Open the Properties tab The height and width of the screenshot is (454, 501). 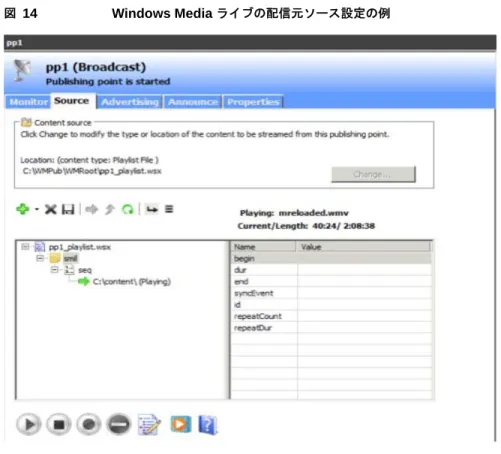253,102
